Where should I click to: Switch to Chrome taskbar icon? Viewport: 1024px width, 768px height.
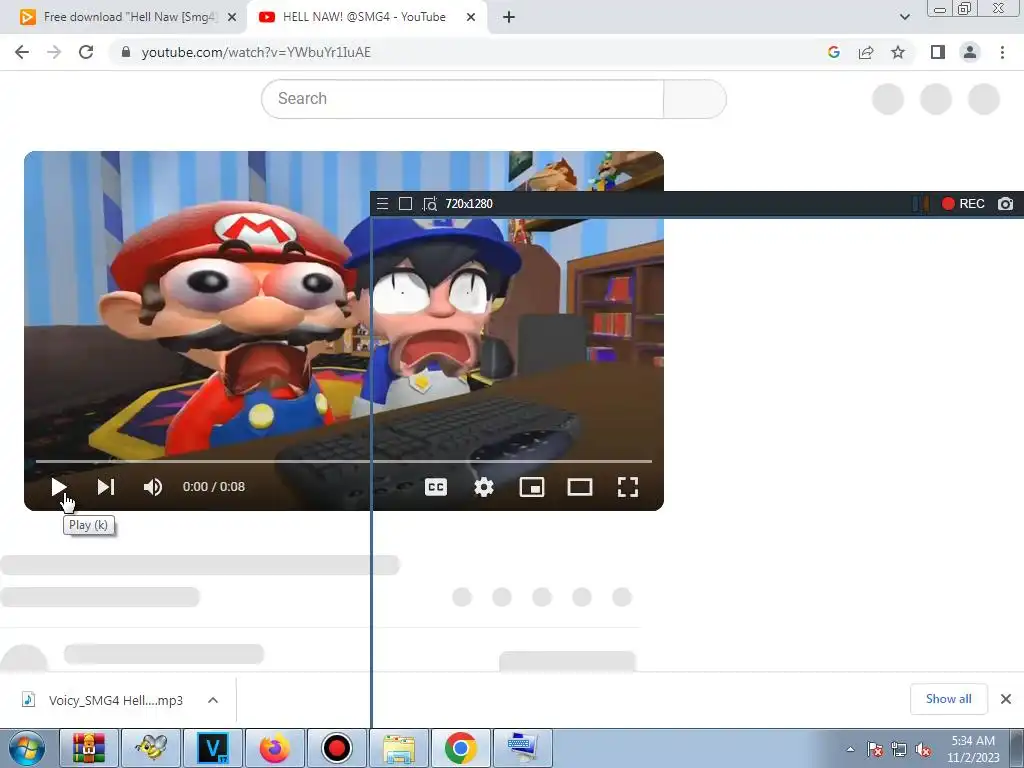click(x=460, y=748)
